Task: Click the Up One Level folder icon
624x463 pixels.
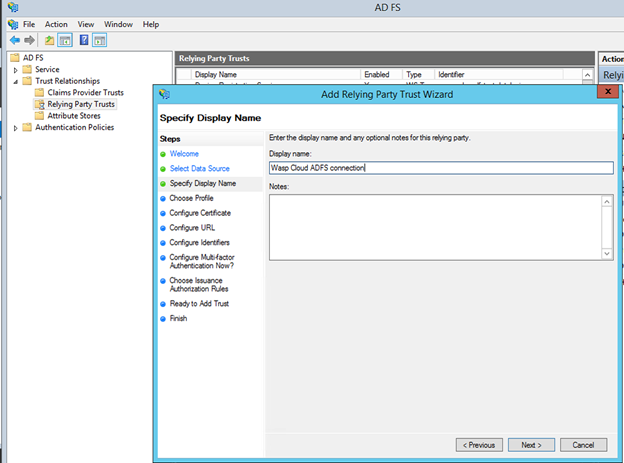Action: pos(49,40)
